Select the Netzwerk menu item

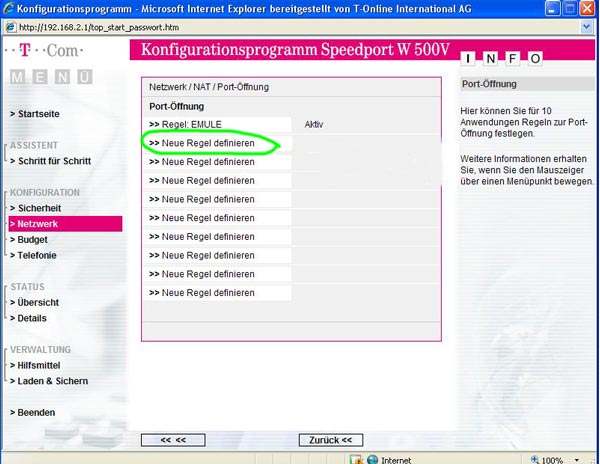coord(65,224)
